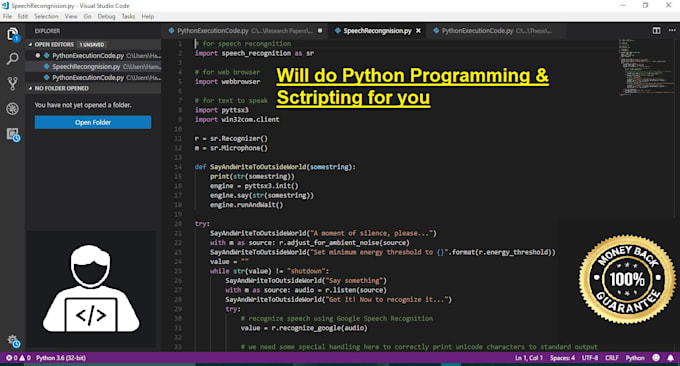Open the Debug view icon
680x366 pixels.
tap(13, 108)
